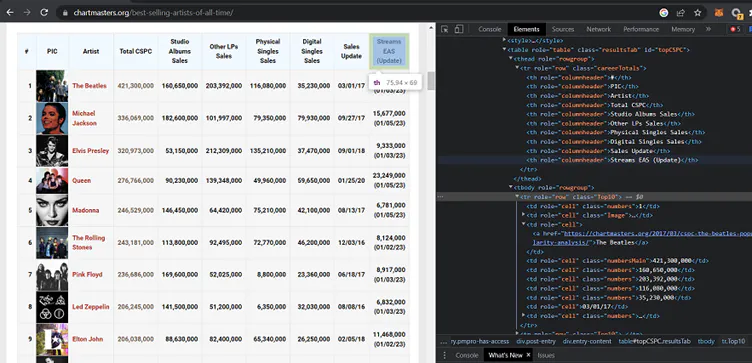Click the Google icon in address bar
752x363 pixels.
pyautogui.click(x=664, y=13)
